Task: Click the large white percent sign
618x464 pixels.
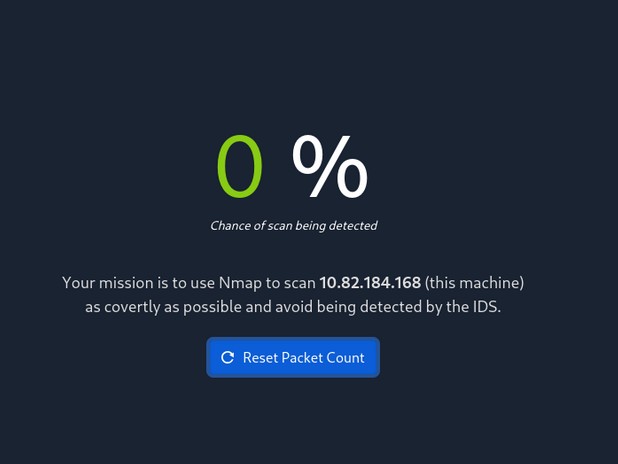Action: click(x=330, y=167)
